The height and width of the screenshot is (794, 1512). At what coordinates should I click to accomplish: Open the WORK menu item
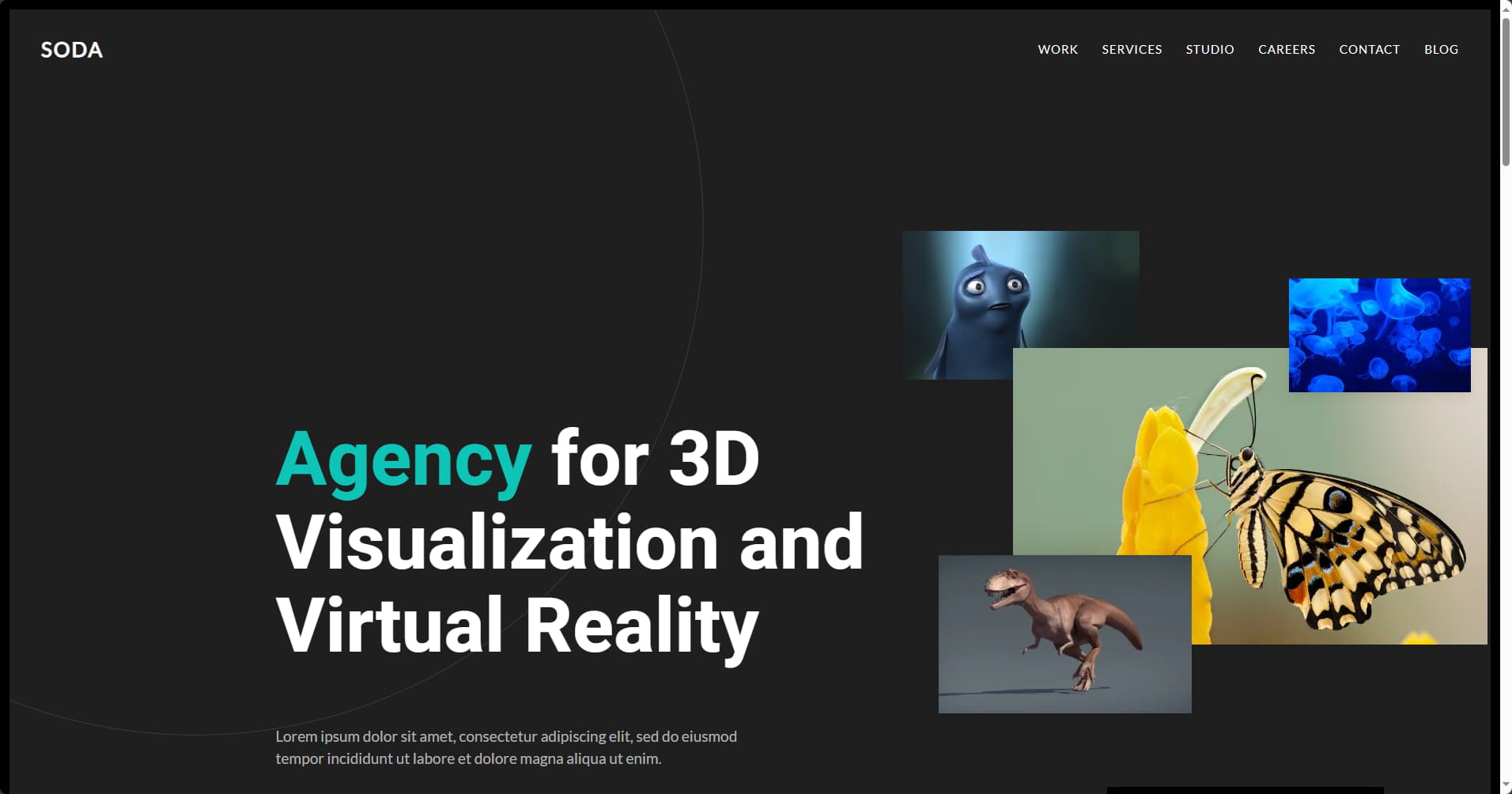(x=1057, y=49)
